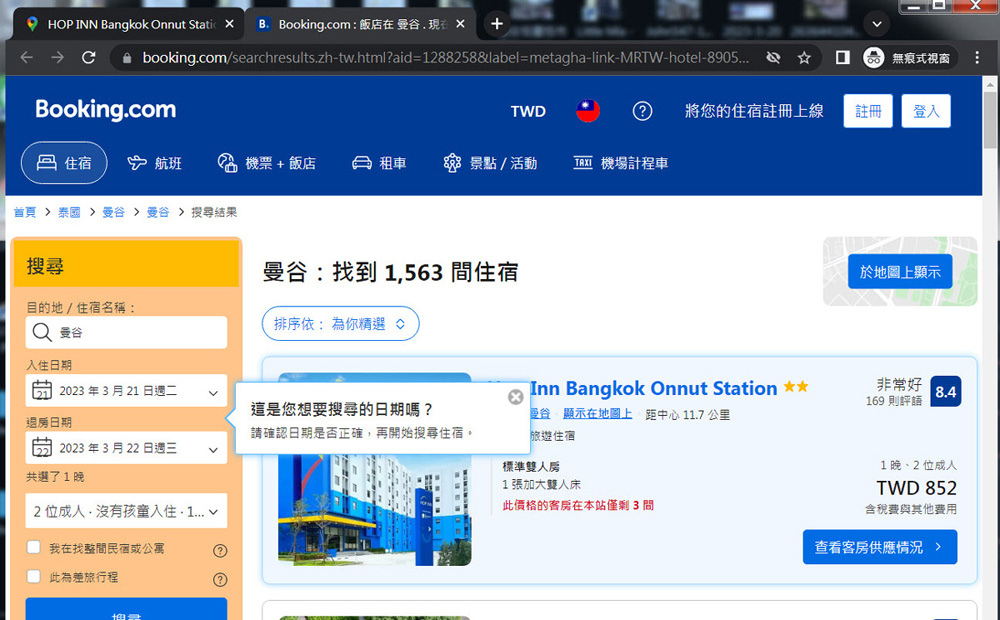
Task: Click 查看客房供應情況 availability button
Action: click(x=879, y=547)
